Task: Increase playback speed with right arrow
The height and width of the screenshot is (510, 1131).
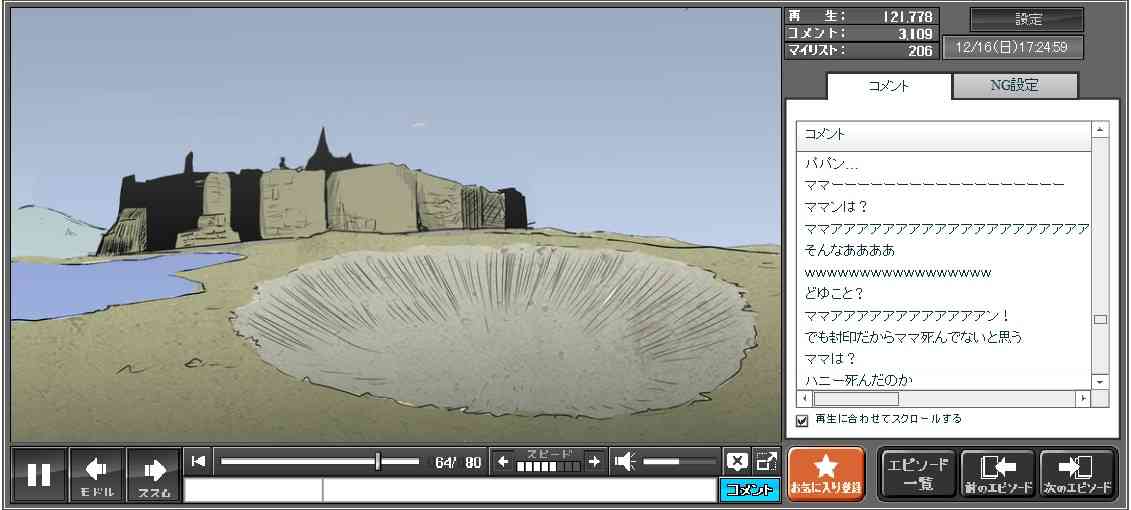Action: tap(594, 461)
